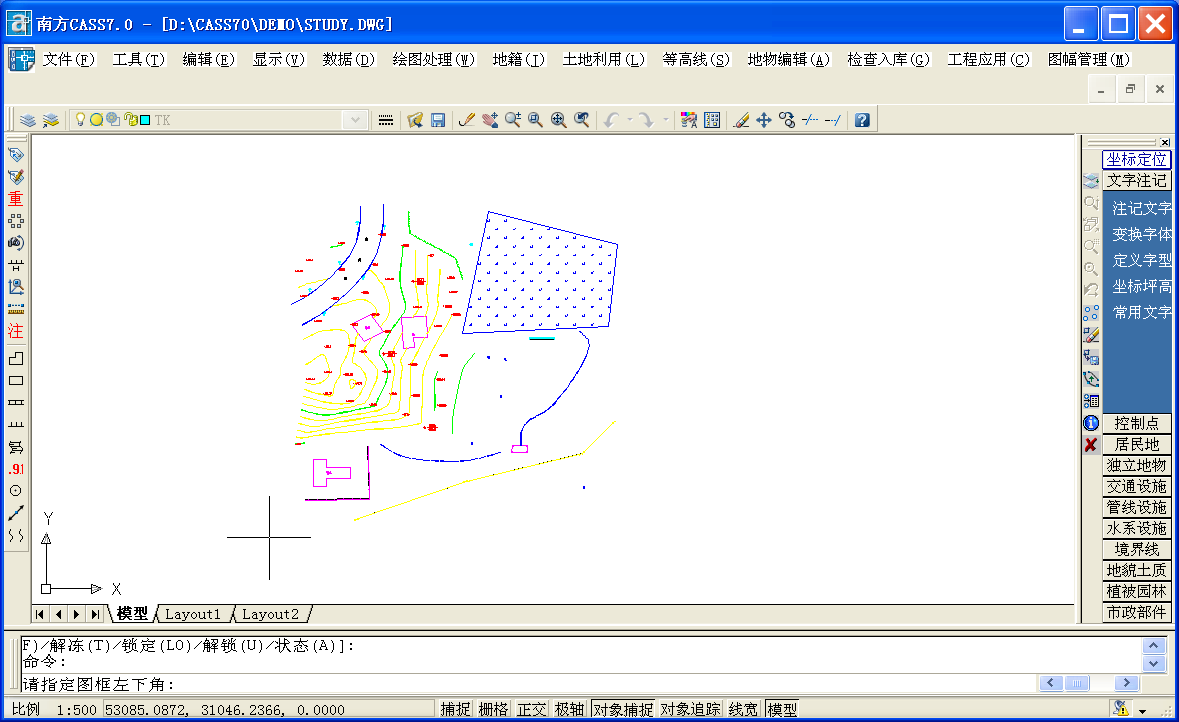This screenshot has height=722, width=1179.
Task: Open the undo history dropdown arrow
Action: (x=629, y=120)
